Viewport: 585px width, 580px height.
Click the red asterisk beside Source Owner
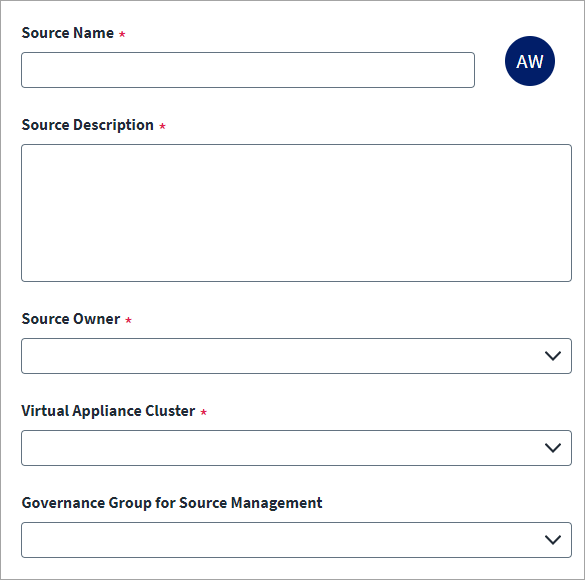pyautogui.click(x=128, y=320)
